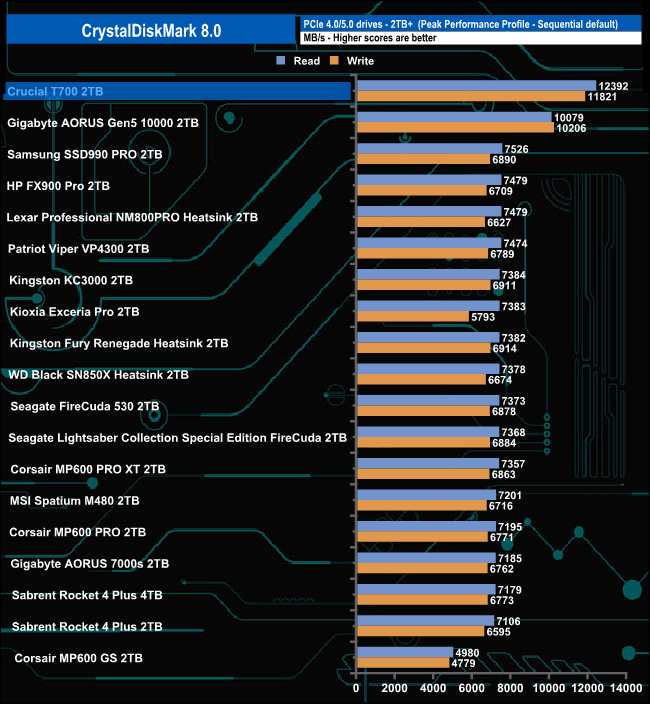The image size is (650, 704).
Task: Click the Crucial T700 orange write bar
Action: 471,96
